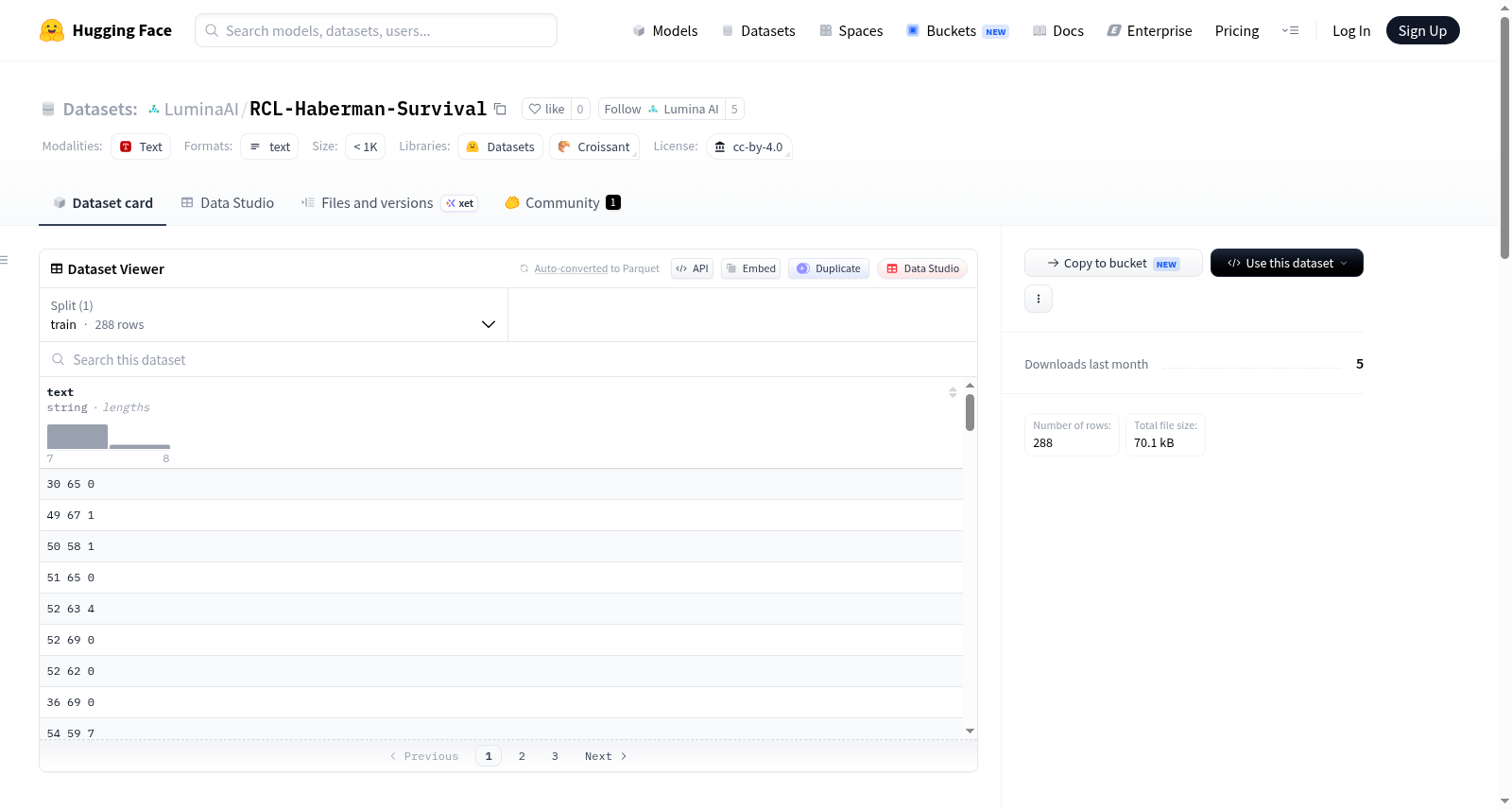Open the Files and versions tab
Screen dimensions: 1512x810
click(x=389, y=202)
